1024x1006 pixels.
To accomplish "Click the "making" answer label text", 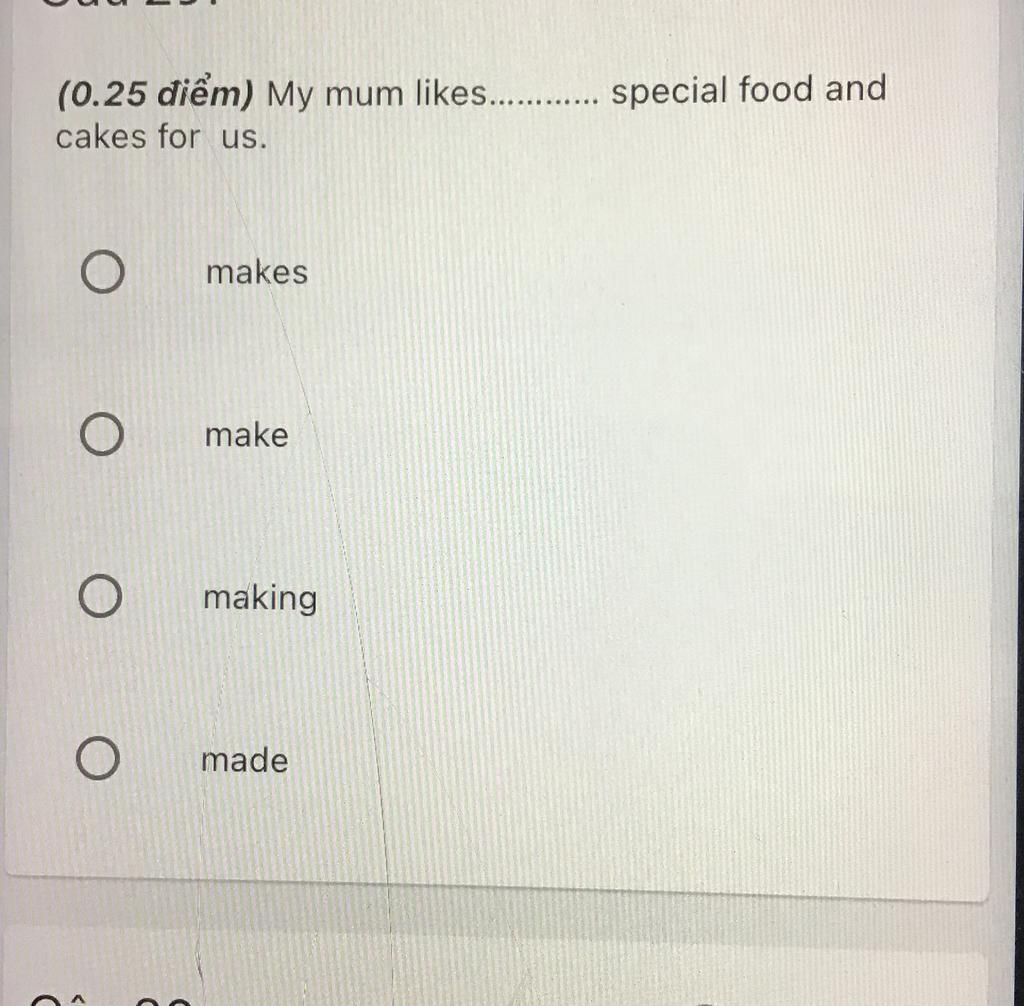I will pyautogui.click(x=260, y=599).
